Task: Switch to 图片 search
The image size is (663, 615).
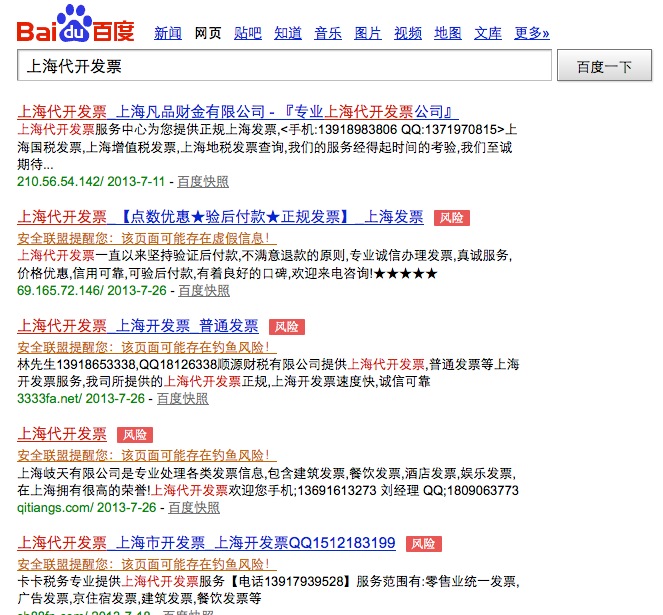Action: (x=368, y=33)
